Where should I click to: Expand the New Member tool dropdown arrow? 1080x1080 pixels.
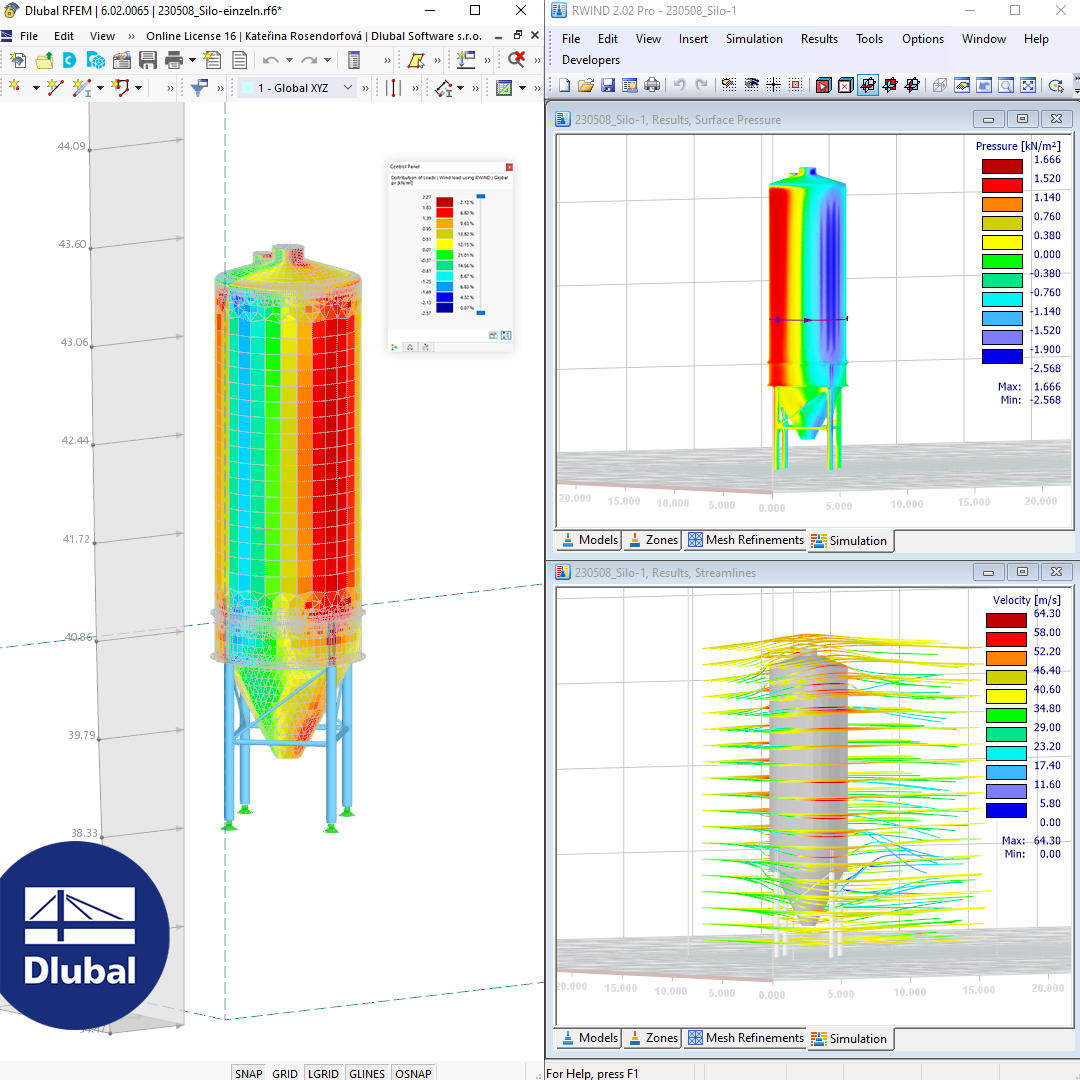(101, 87)
